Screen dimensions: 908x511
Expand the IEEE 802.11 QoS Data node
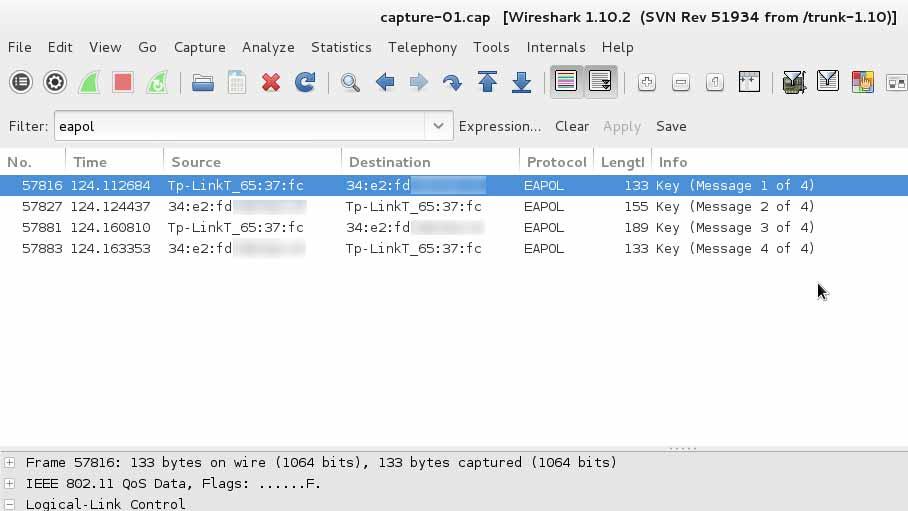click(10, 483)
